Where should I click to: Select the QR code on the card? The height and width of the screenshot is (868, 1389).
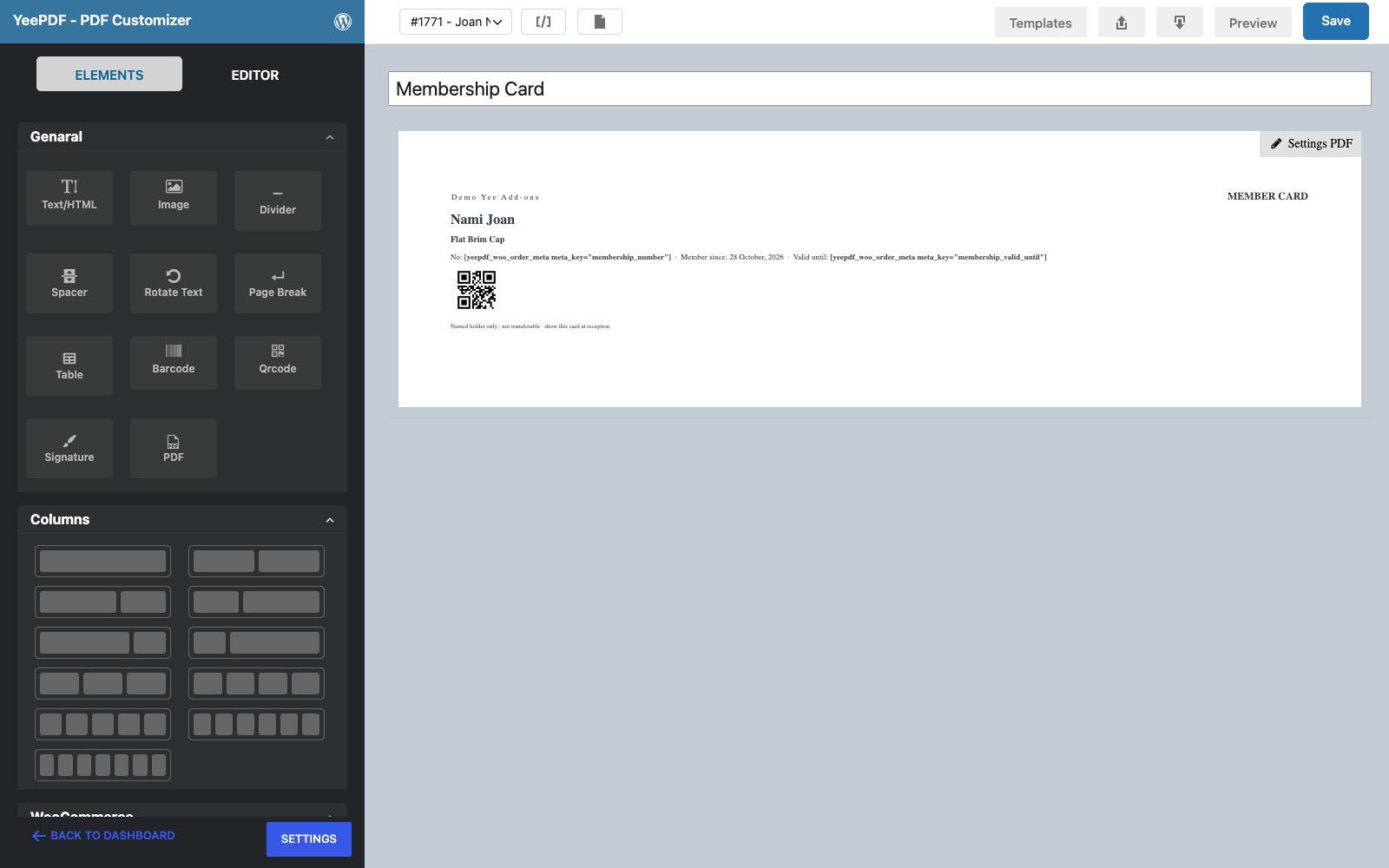coord(477,290)
